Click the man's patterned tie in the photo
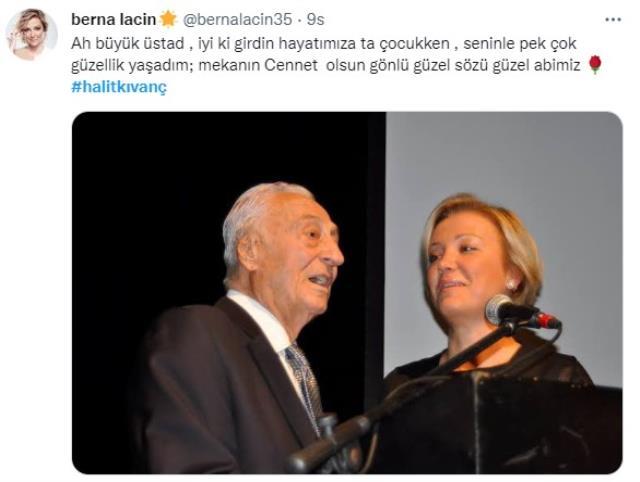The height and width of the screenshot is (482, 640). click(x=305, y=384)
